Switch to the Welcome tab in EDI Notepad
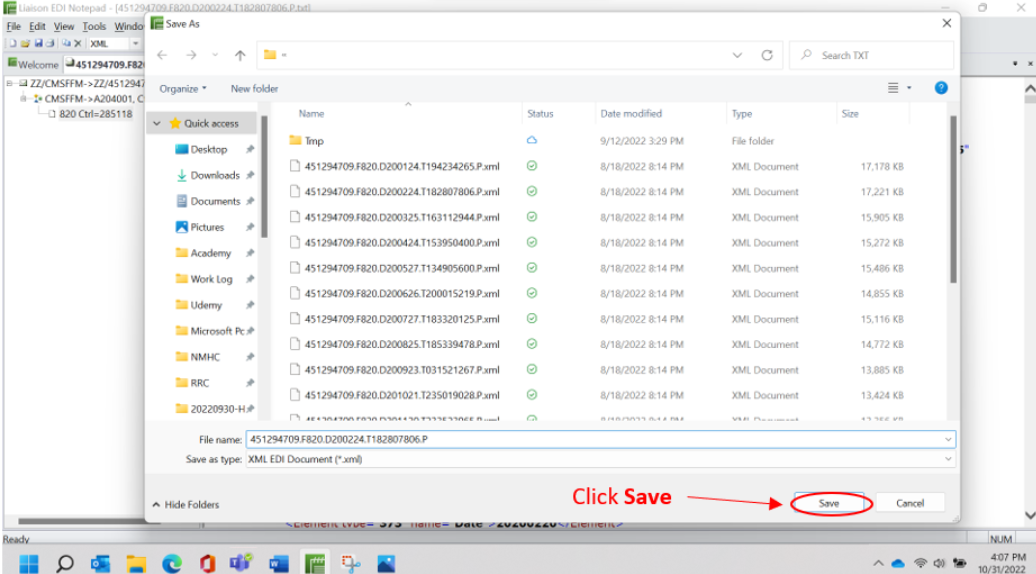Image resolution: width=1036 pixels, height=574 pixels. tap(33, 64)
